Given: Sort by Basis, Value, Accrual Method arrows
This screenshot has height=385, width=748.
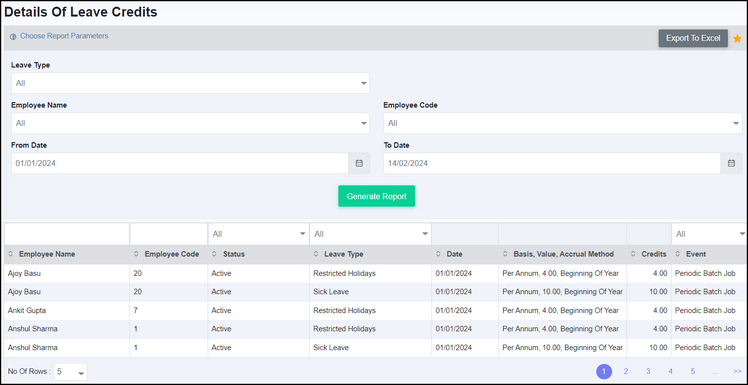Looking at the screenshot, I should [x=505, y=254].
